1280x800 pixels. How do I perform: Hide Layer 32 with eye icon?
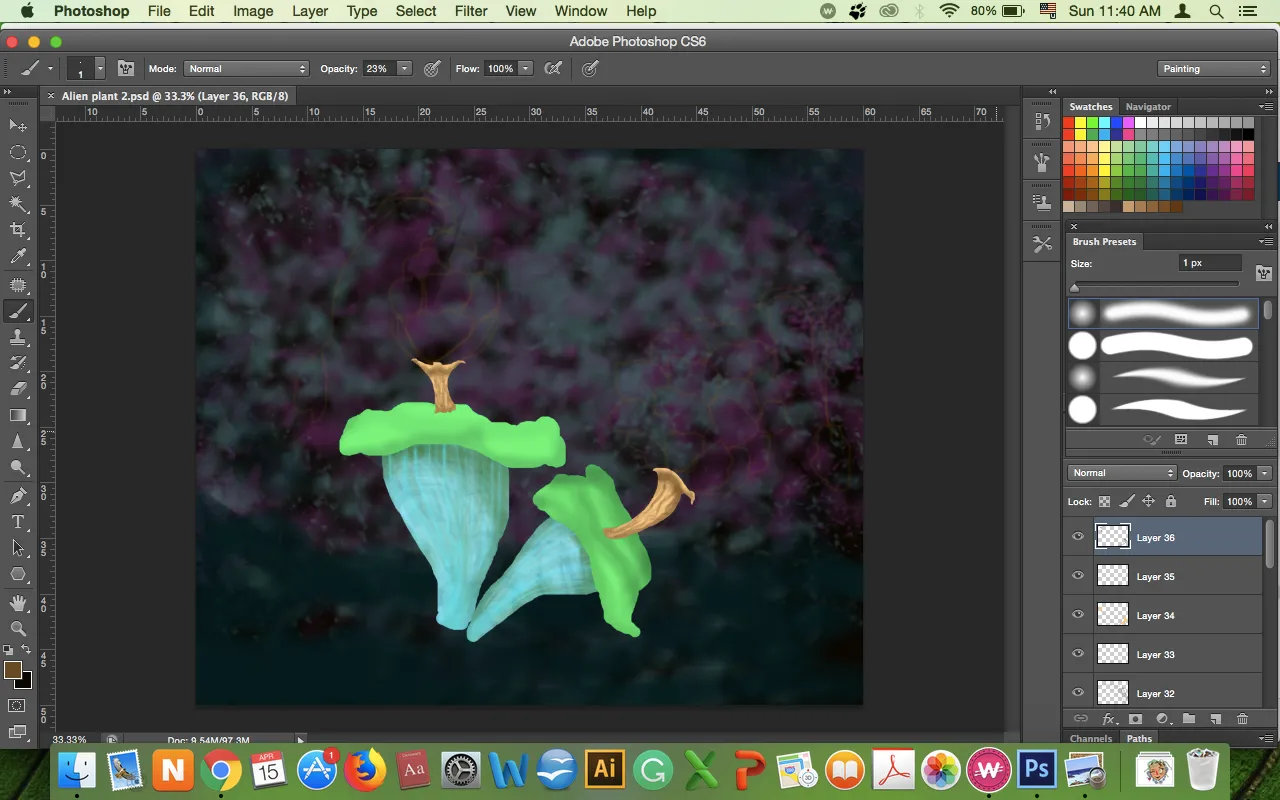click(1078, 693)
